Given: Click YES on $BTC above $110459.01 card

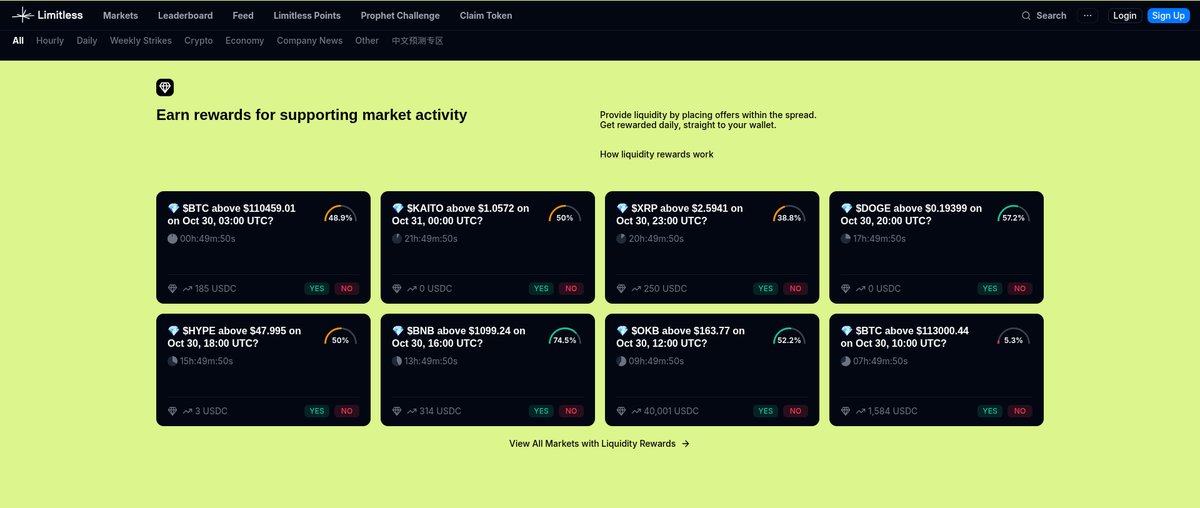Looking at the screenshot, I should point(317,289).
